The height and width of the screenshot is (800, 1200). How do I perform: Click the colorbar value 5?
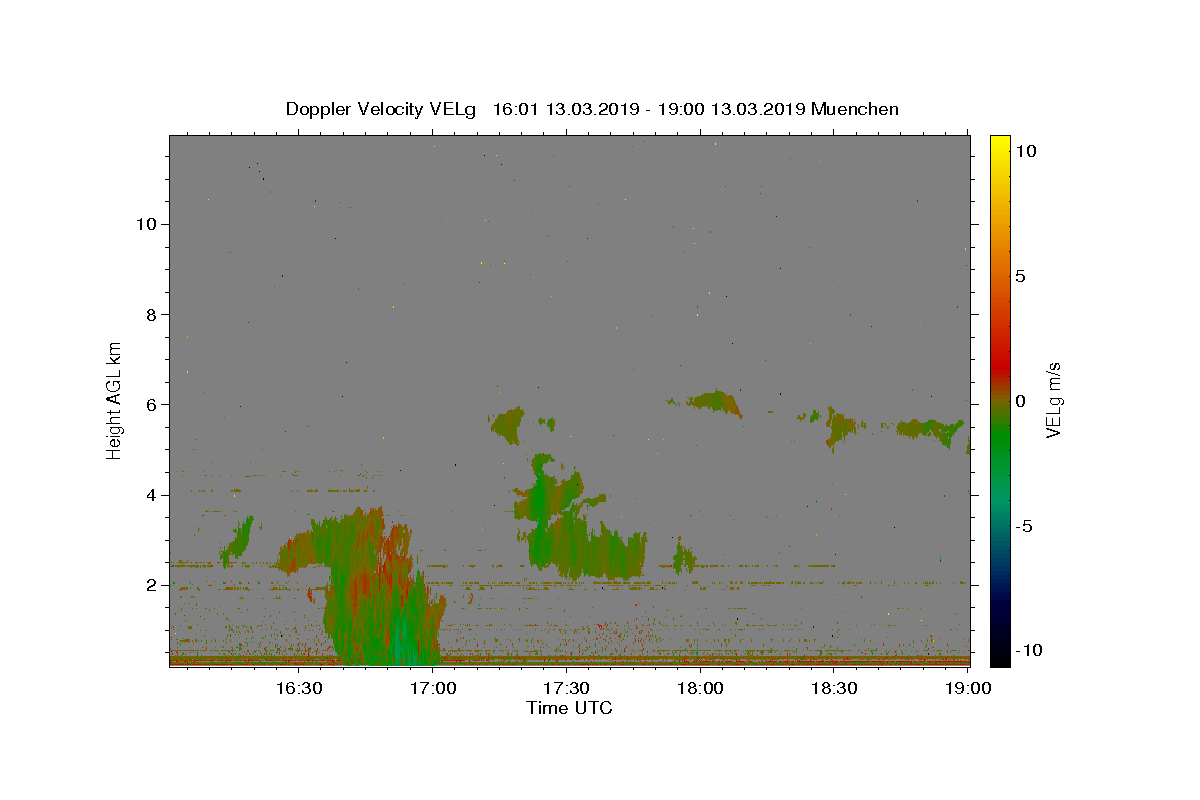pyautogui.click(x=1020, y=276)
